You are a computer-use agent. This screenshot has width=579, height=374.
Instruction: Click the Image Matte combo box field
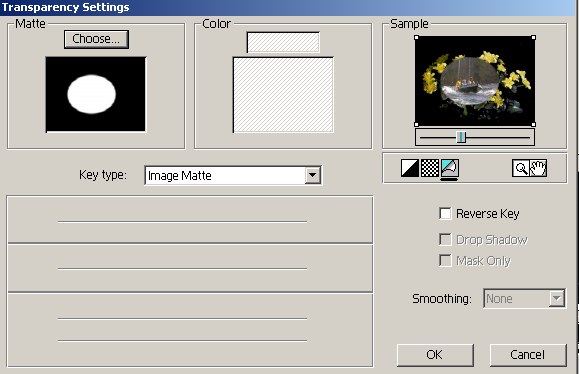point(233,175)
